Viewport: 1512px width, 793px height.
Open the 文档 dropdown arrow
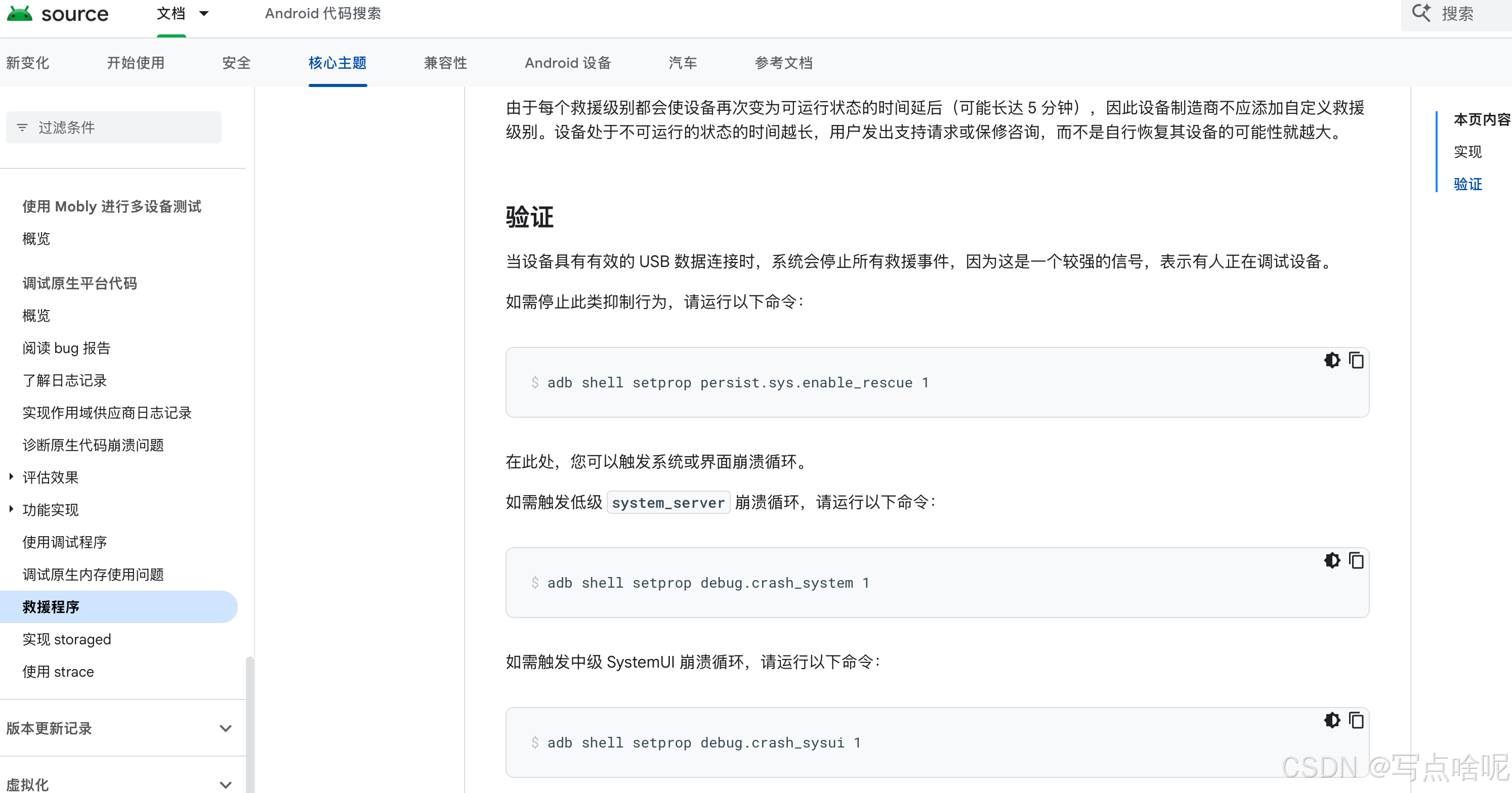coord(203,14)
